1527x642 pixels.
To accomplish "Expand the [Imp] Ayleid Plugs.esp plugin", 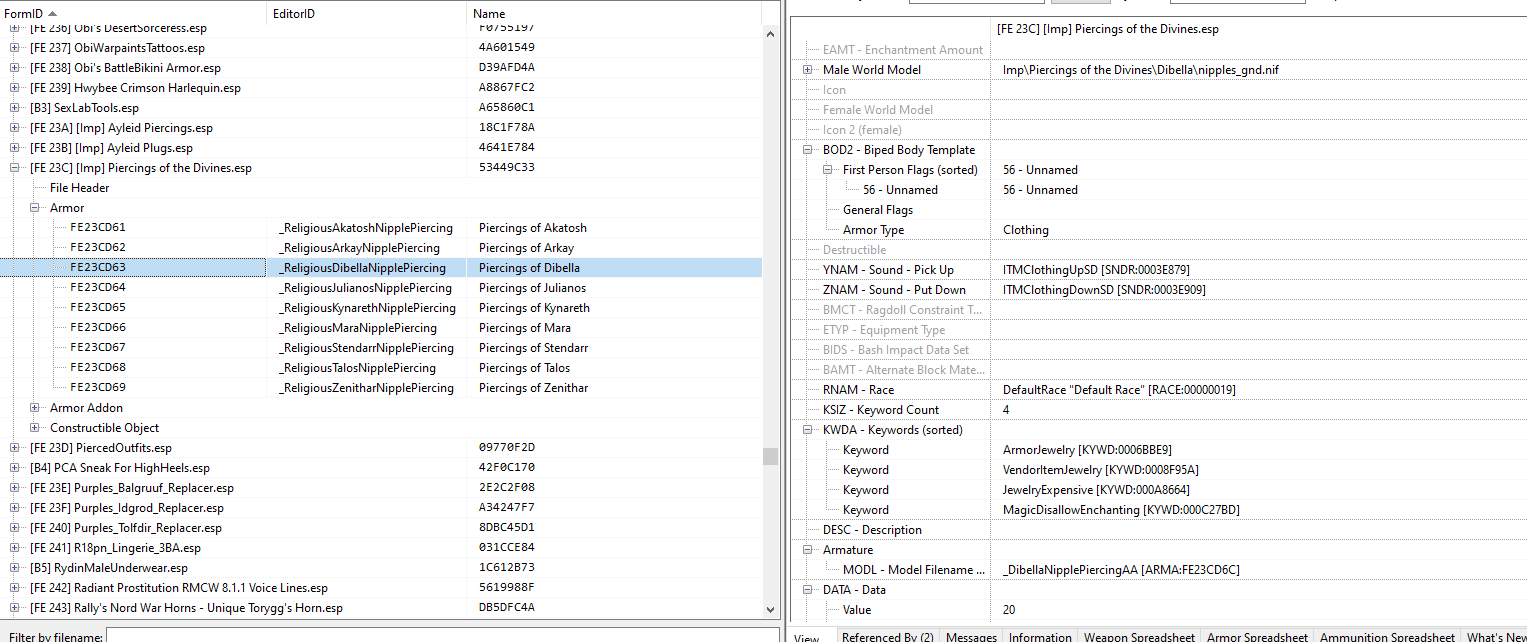I will tap(15, 148).
